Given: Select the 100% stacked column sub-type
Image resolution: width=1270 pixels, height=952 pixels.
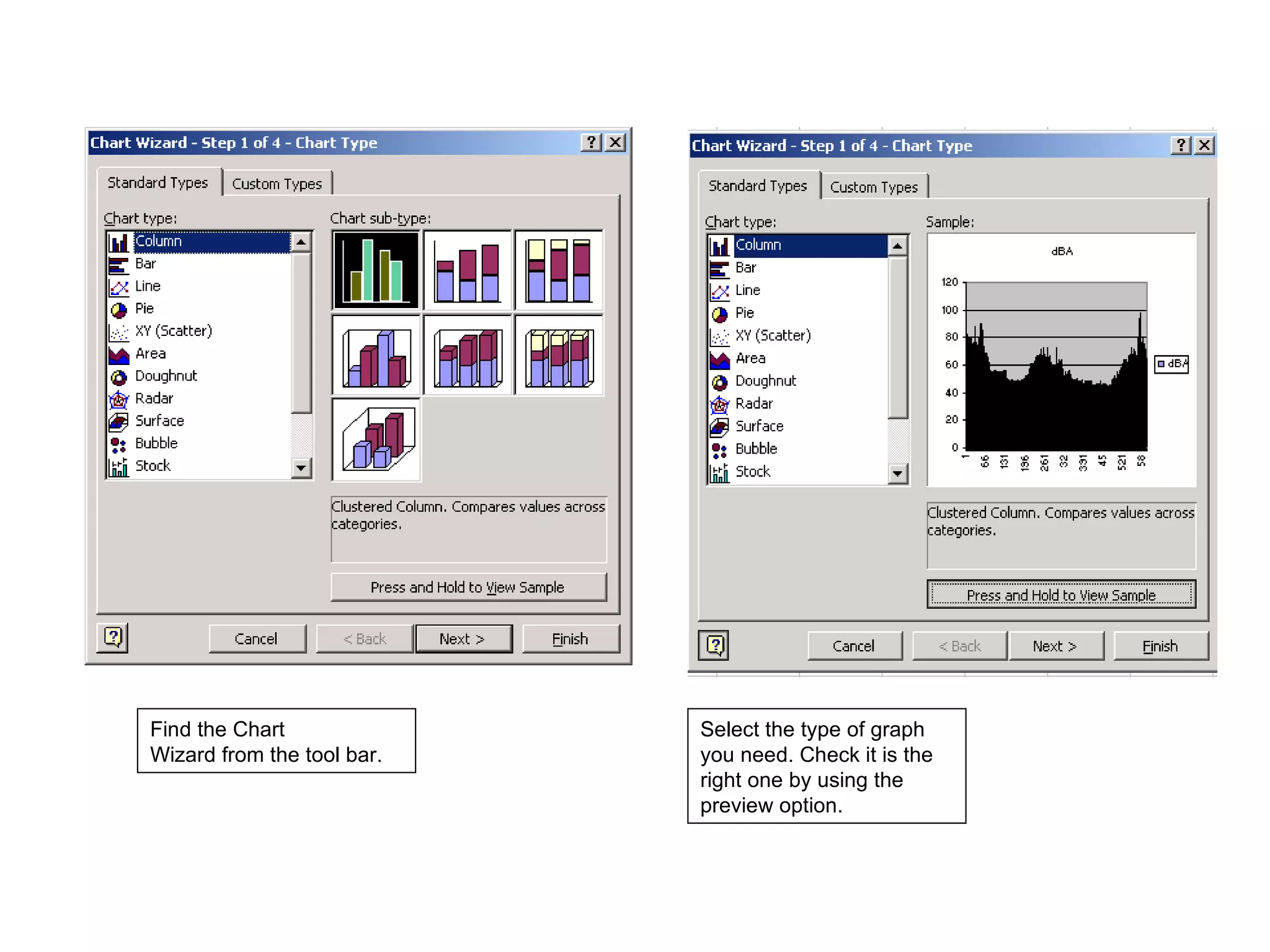Looking at the screenshot, I should point(559,270).
